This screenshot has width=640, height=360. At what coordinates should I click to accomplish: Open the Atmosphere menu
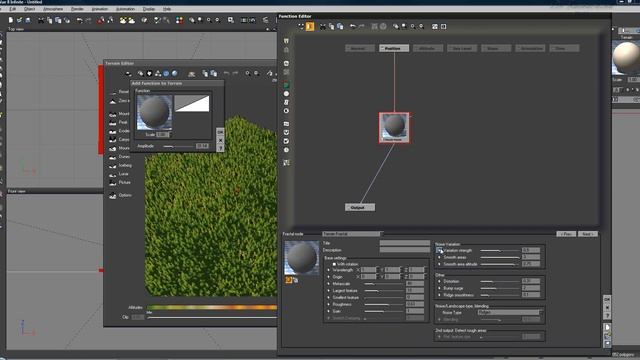pyautogui.click(x=53, y=9)
